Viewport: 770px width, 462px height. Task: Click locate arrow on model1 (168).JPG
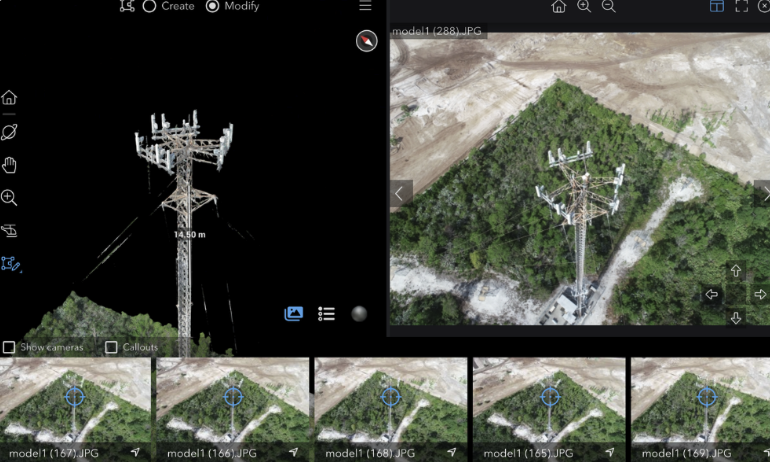click(x=451, y=452)
